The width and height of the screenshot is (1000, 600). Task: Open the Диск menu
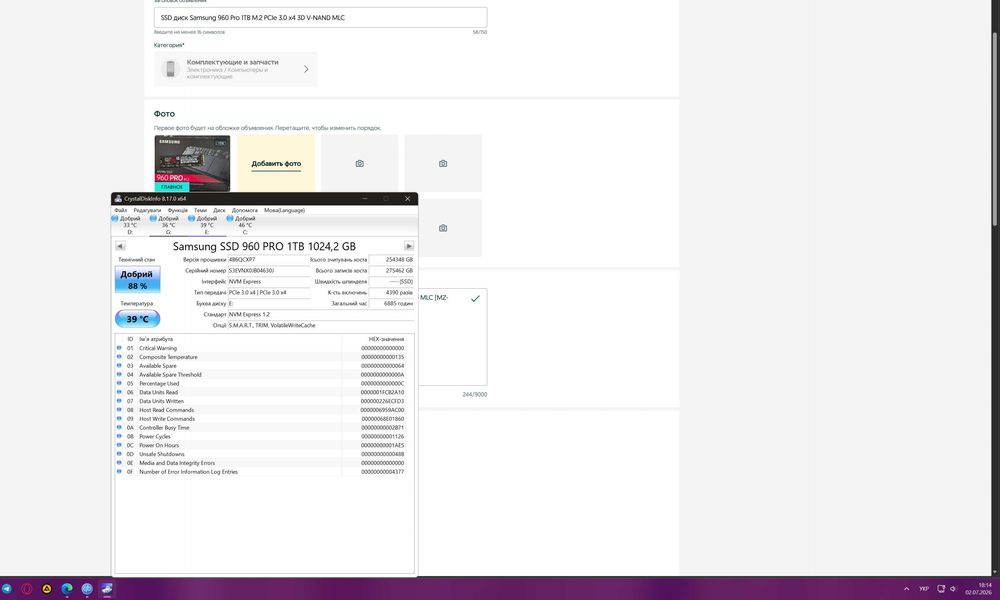click(x=219, y=210)
